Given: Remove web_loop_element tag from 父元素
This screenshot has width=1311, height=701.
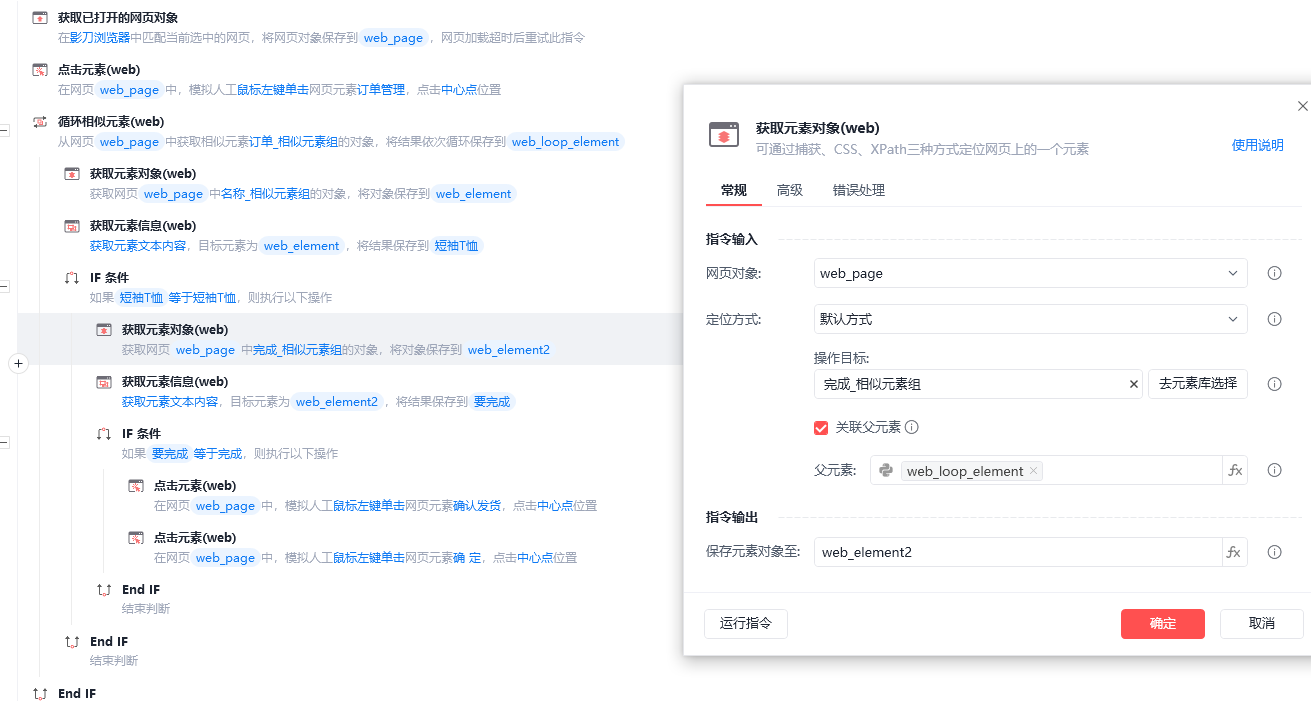Looking at the screenshot, I should 1034,471.
